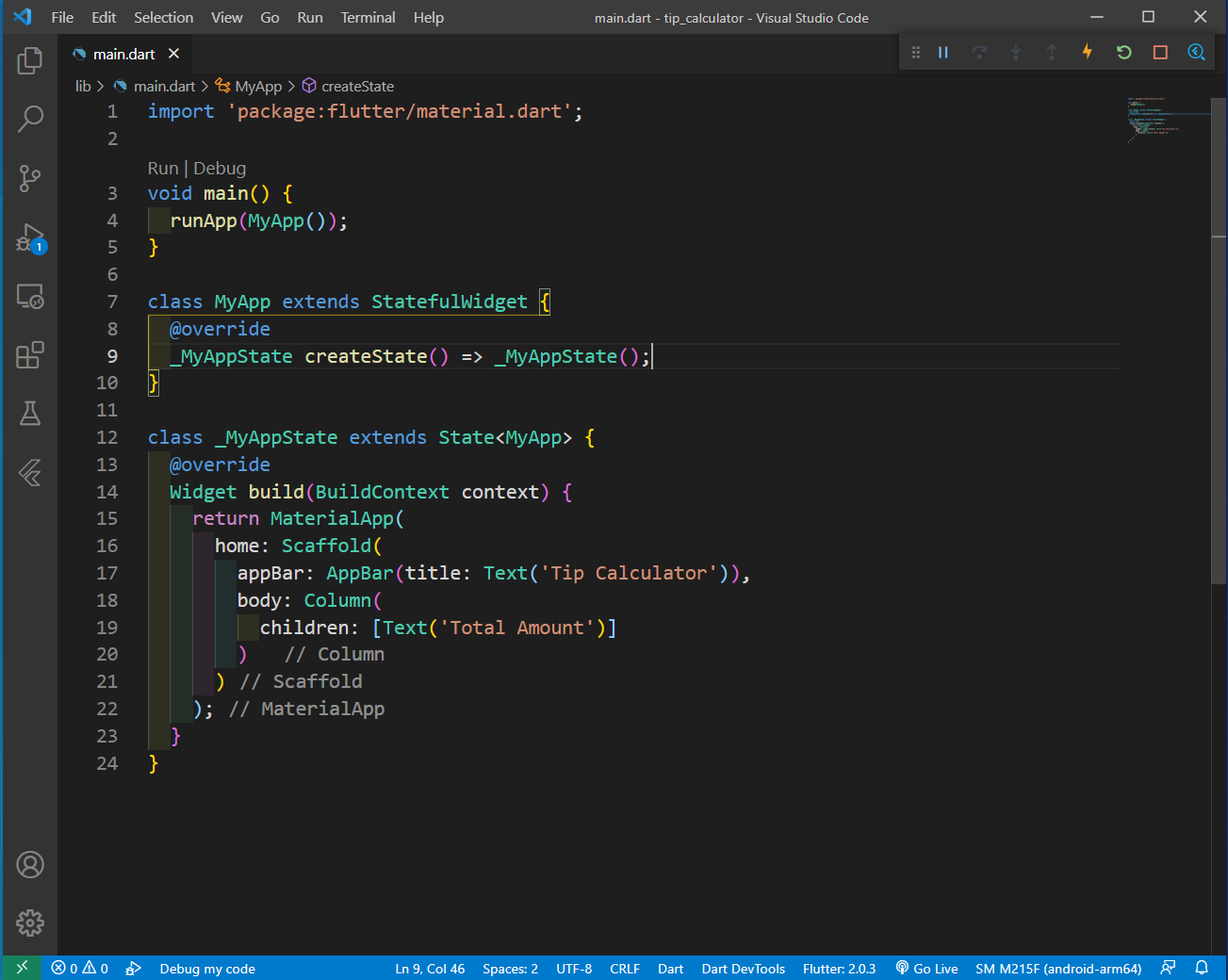Change language mode via Dart
1228x980 pixels.
[670, 968]
